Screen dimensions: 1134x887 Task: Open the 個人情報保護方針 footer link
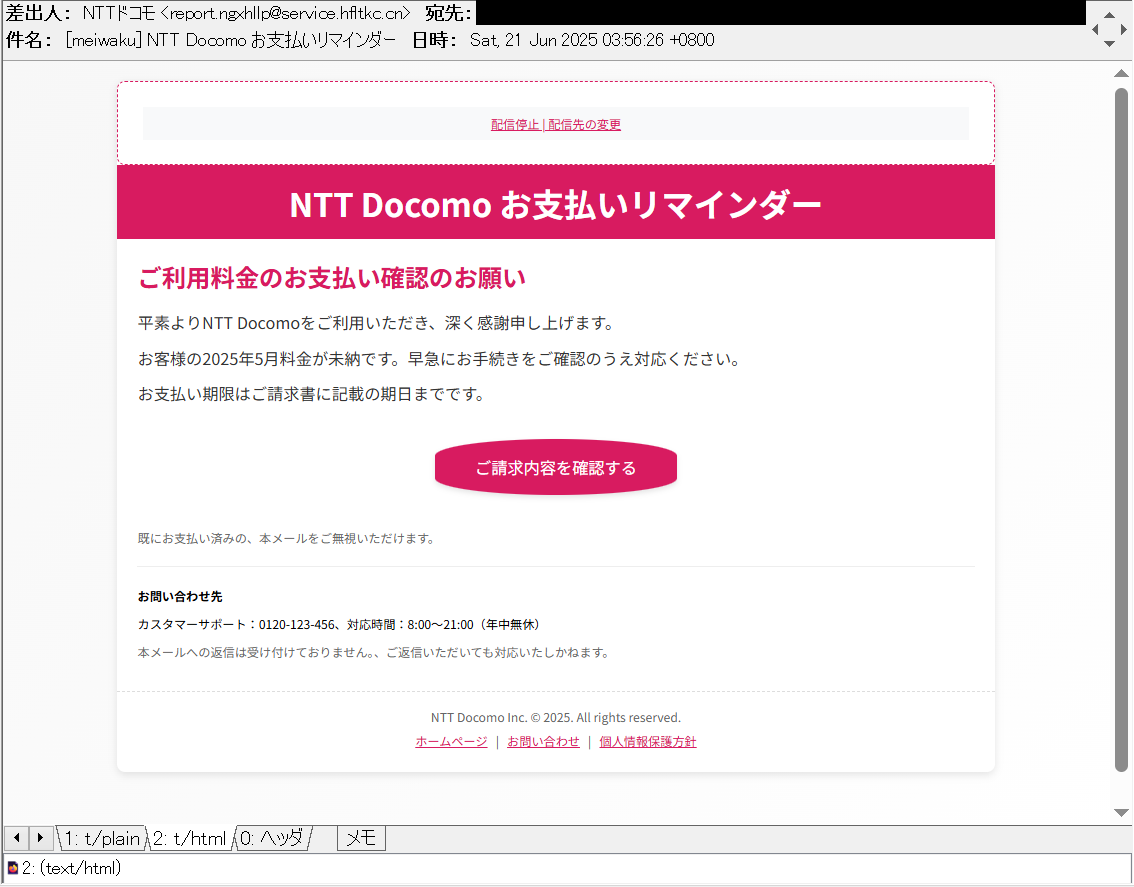(647, 742)
